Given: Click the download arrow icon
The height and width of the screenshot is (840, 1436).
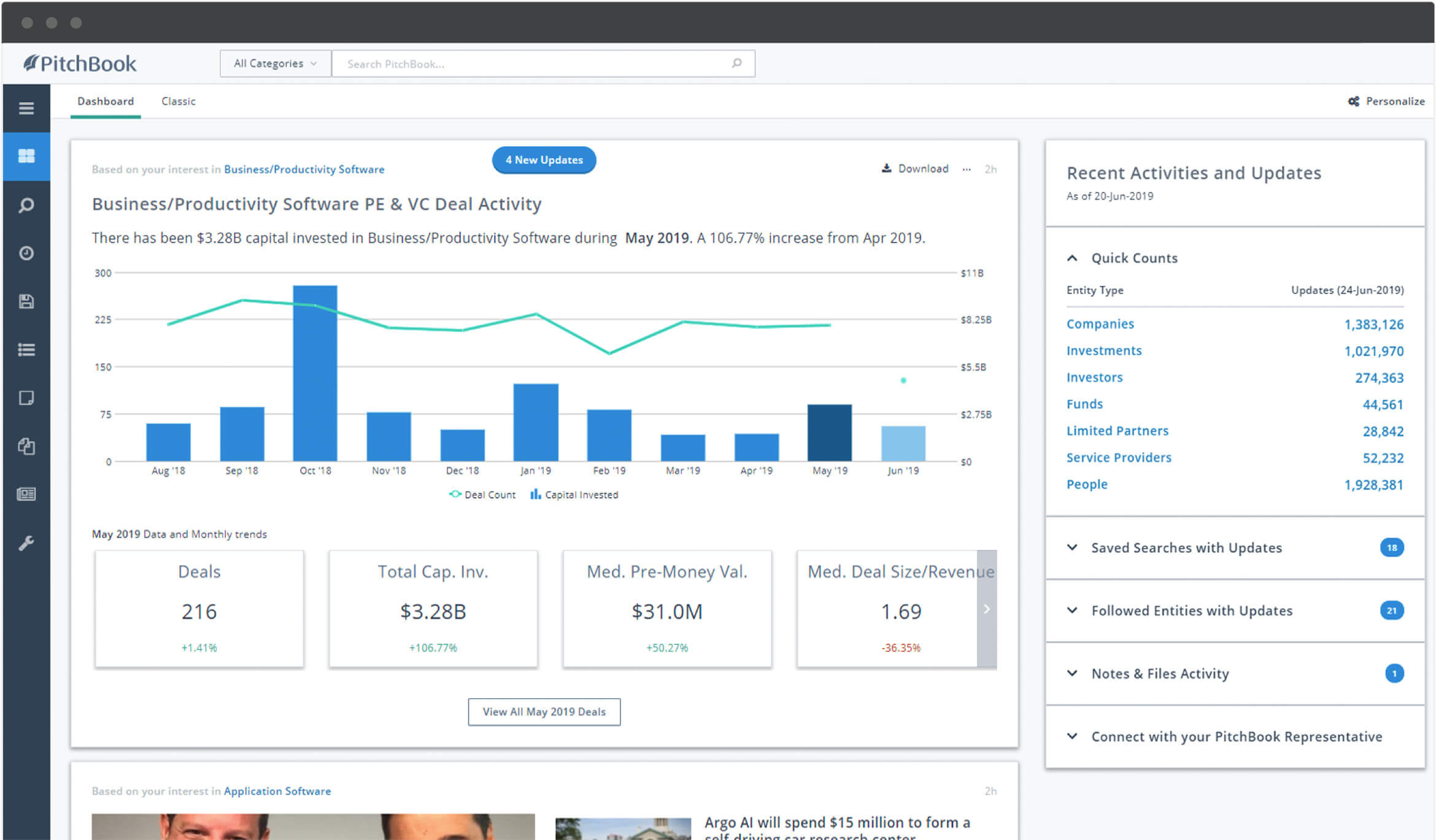Looking at the screenshot, I should pyautogui.click(x=886, y=168).
